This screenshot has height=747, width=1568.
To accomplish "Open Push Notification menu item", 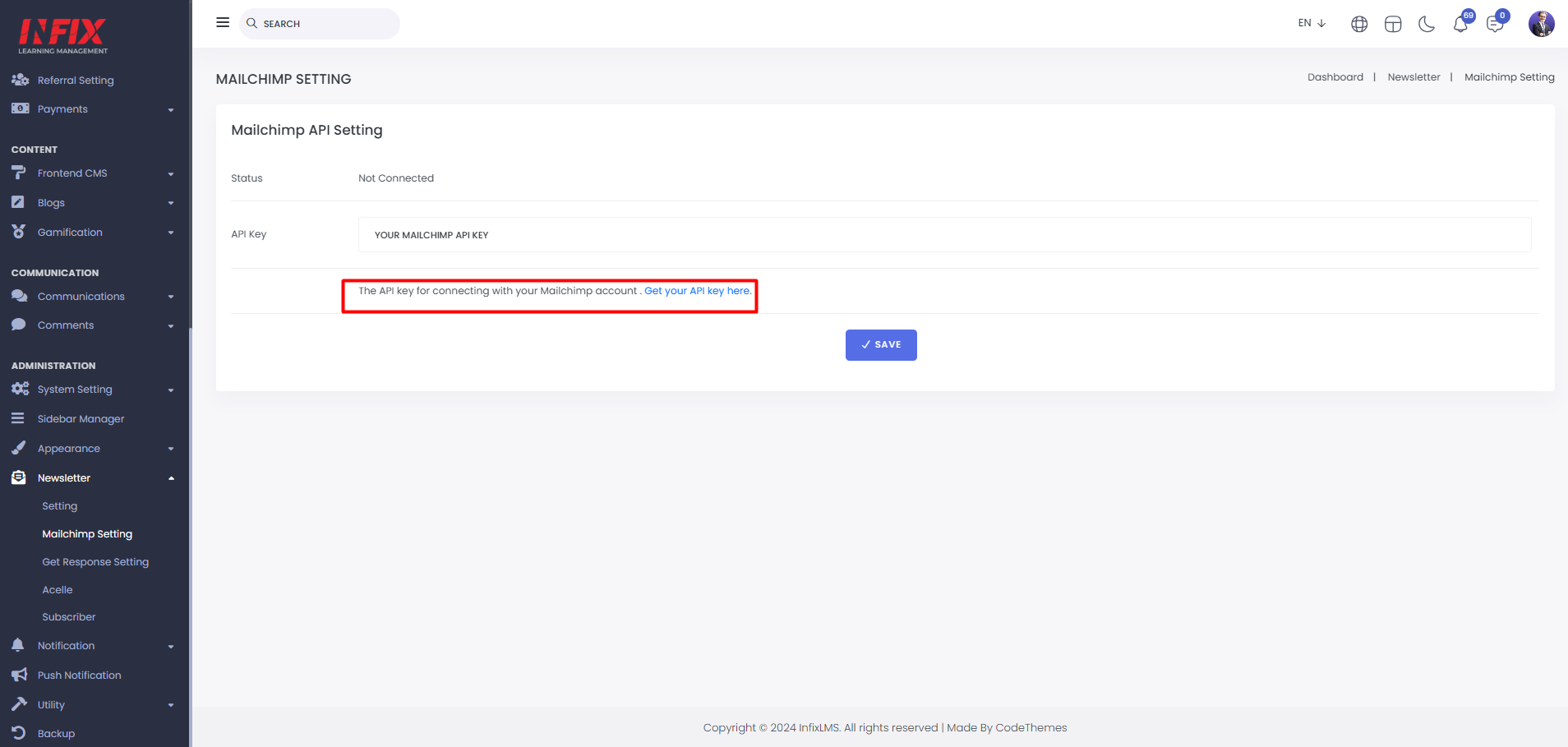I will pos(79,676).
